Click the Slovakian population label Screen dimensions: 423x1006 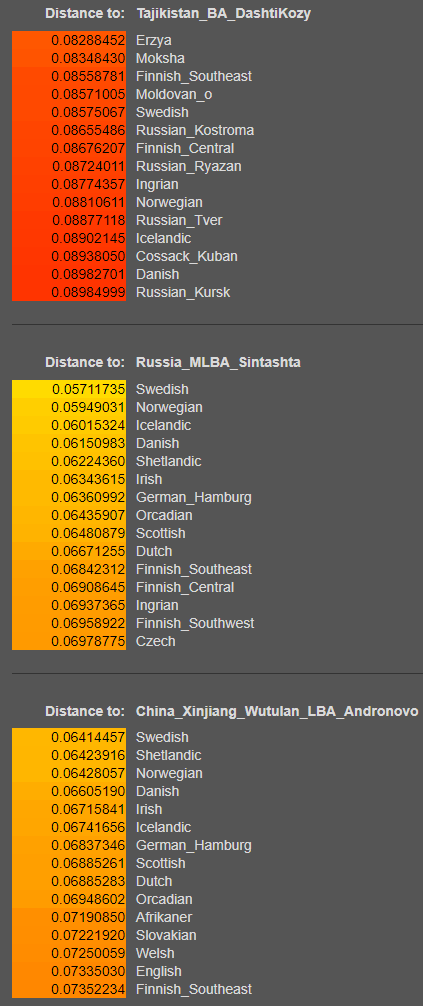pyautogui.click(x=166, y=935)
